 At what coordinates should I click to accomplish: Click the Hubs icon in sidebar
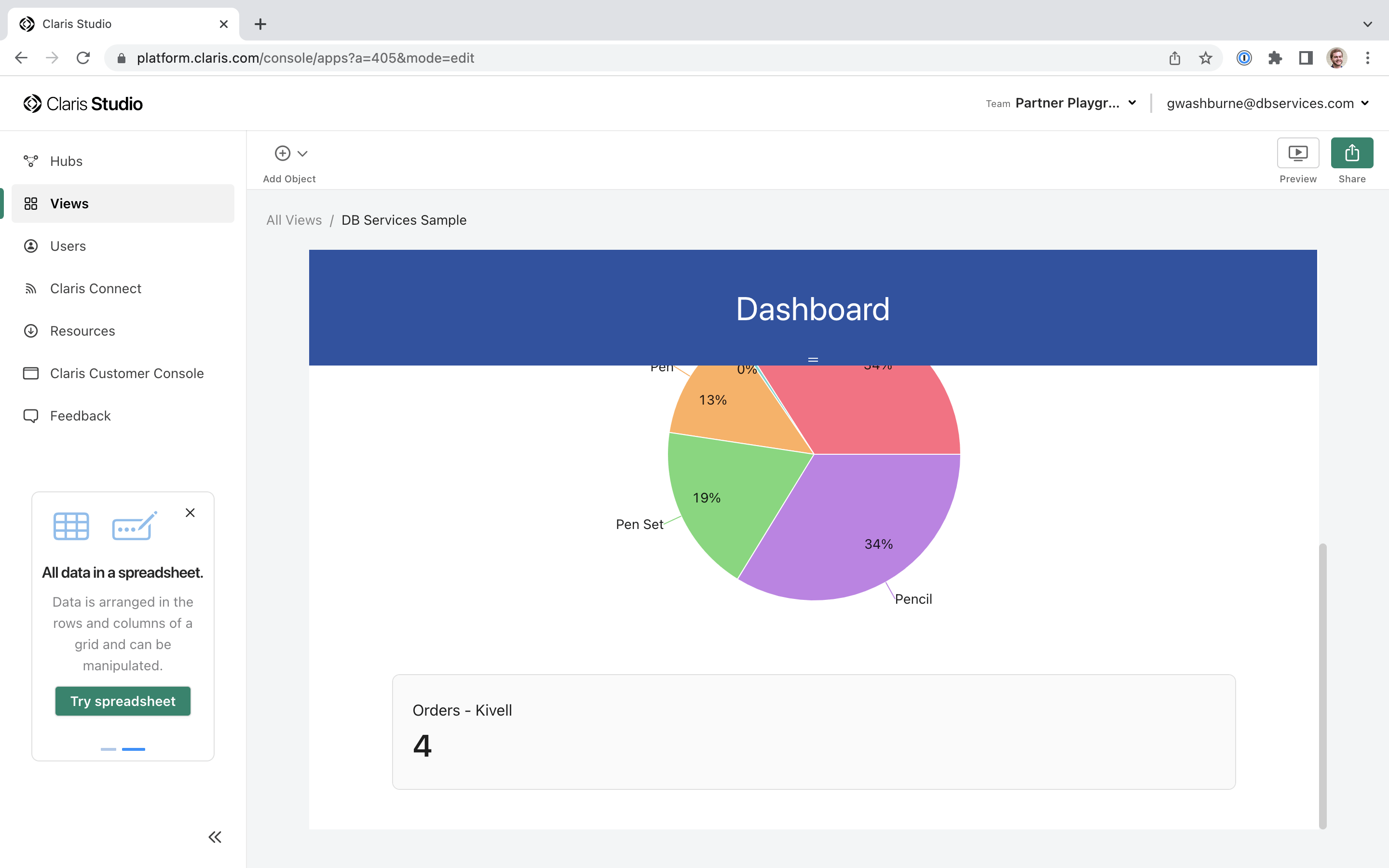click(31, 161)
